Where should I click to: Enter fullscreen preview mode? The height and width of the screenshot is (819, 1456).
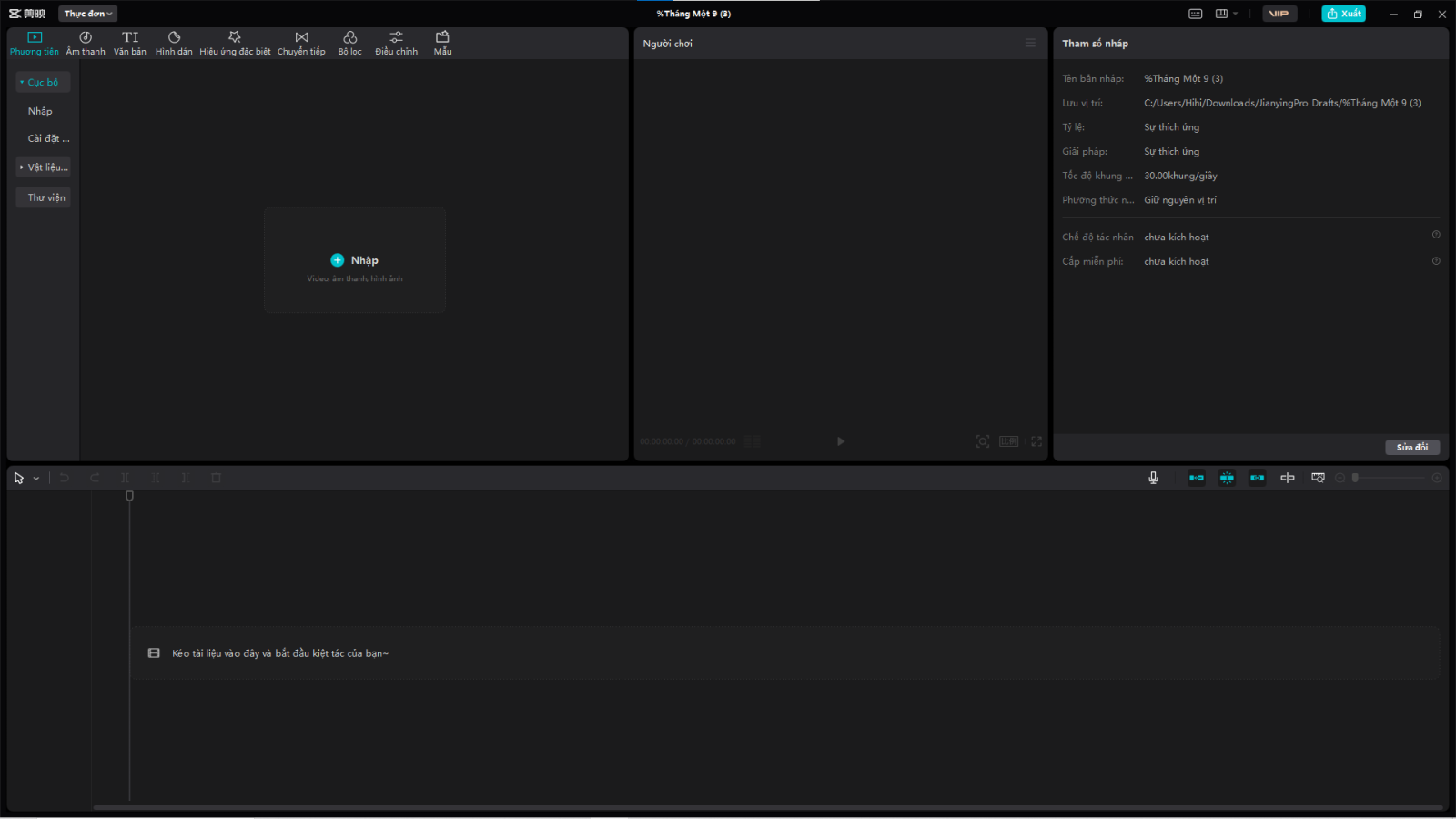click(x=1036, y=441)
